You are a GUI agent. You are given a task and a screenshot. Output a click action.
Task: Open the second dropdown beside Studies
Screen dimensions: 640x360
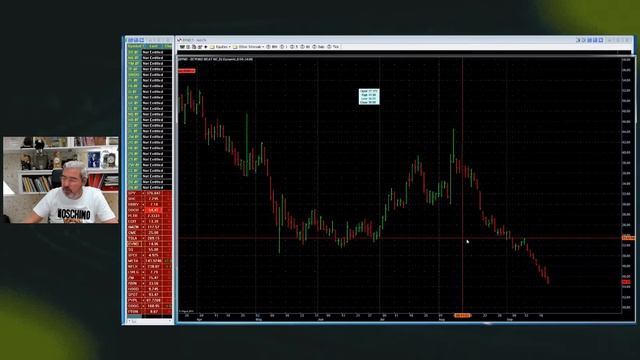pos(249,47)
